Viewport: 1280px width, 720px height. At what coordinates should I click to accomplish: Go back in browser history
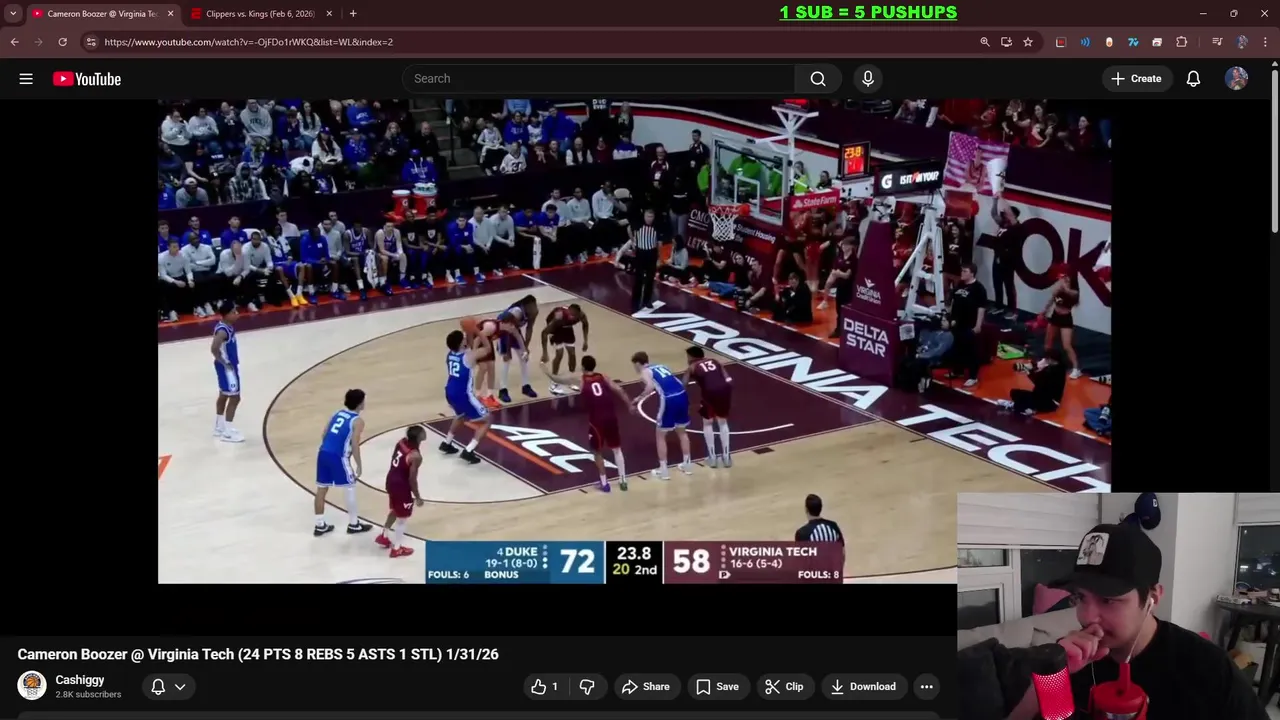(x=14, y=42)
